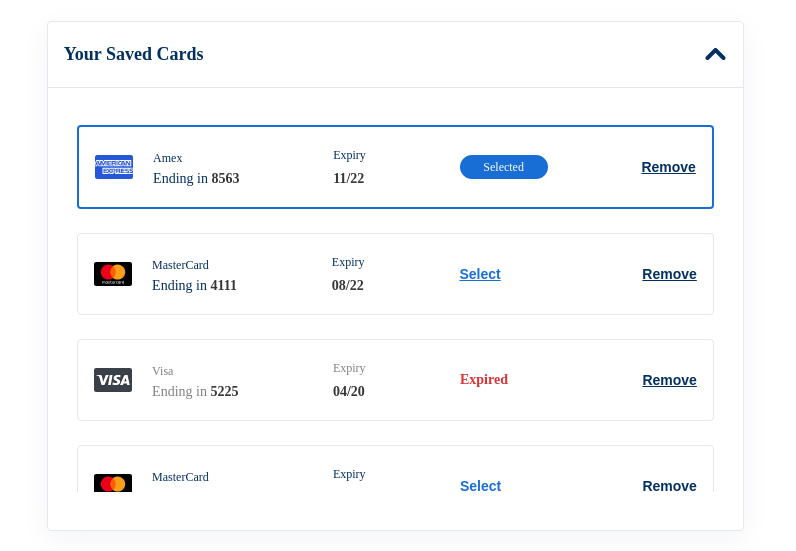
Task: Click the Expiry label above 04/20
Action: pyautogui.click(x=349, y=368)
